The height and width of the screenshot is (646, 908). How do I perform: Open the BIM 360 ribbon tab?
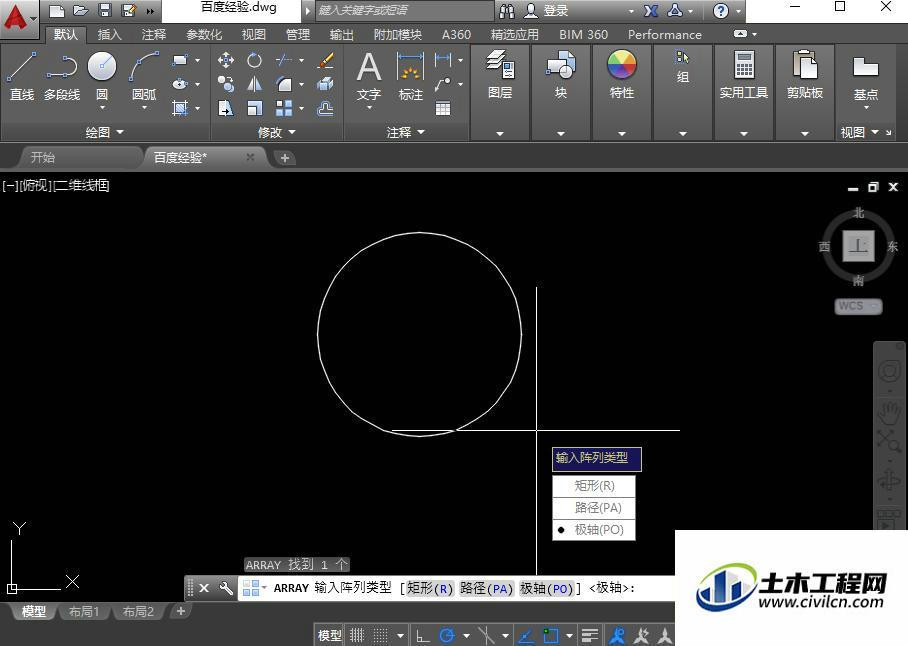coord(583,35)
